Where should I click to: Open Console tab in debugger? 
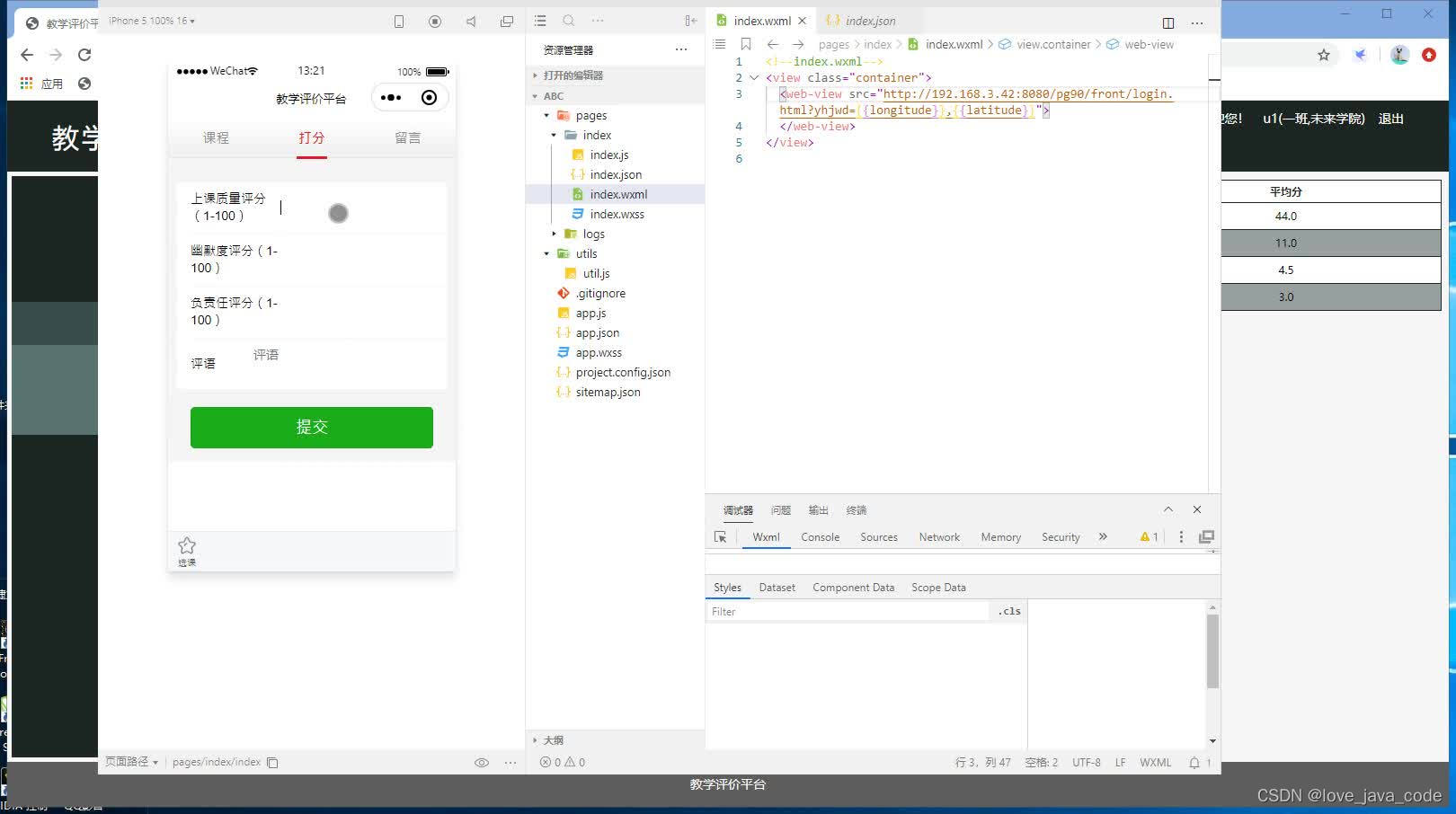click(x=821, y=537)
